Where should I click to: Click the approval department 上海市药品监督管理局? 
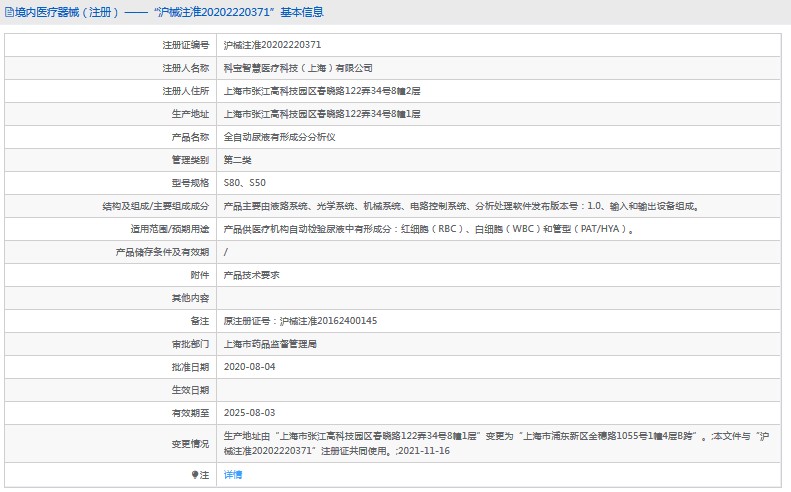(x=269, y=344)
